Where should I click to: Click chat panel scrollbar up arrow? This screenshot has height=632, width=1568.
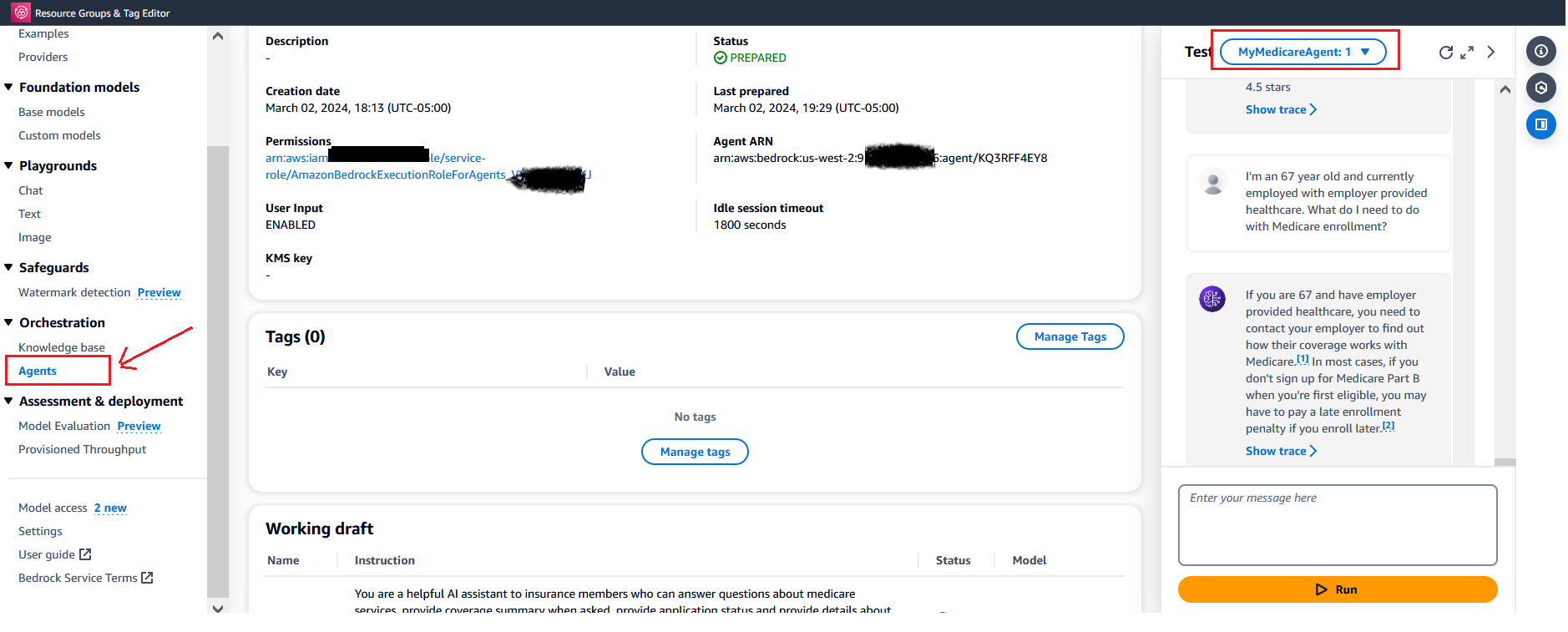tap(1505, 89)
